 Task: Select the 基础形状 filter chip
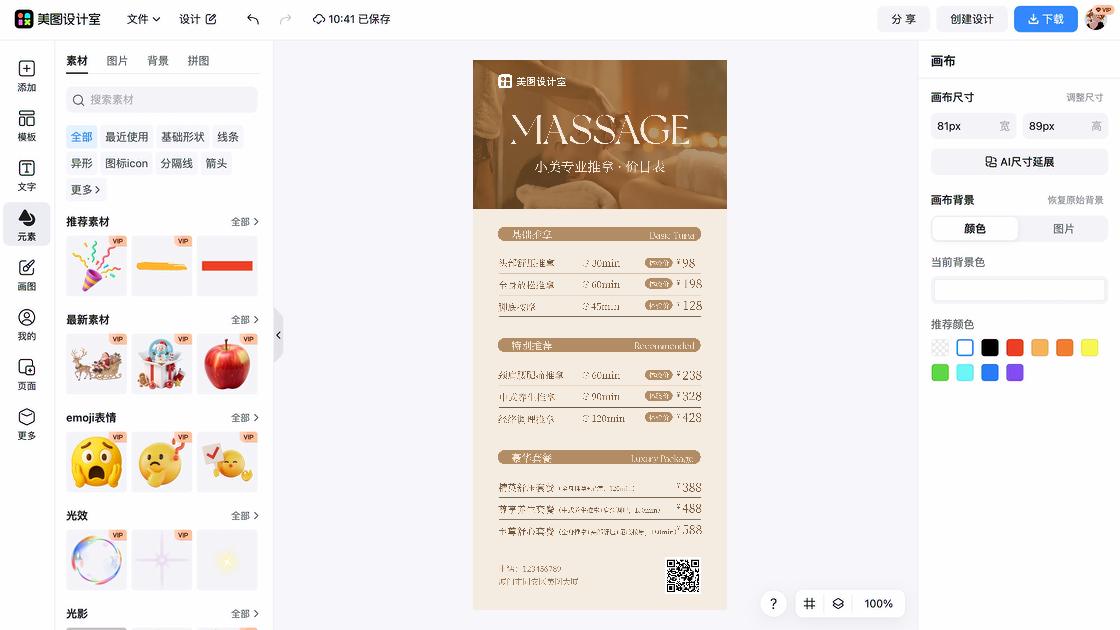[181, 136]
